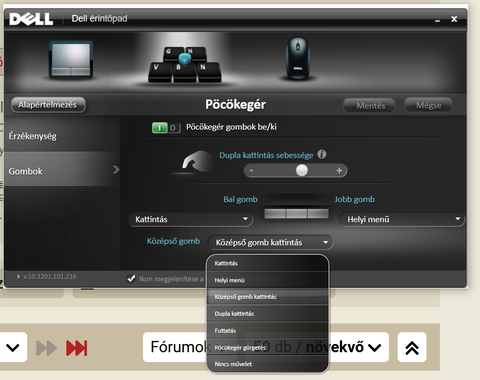Open Jobb gomb Helyi menü dropdown
480x380 pixels.
402,219
